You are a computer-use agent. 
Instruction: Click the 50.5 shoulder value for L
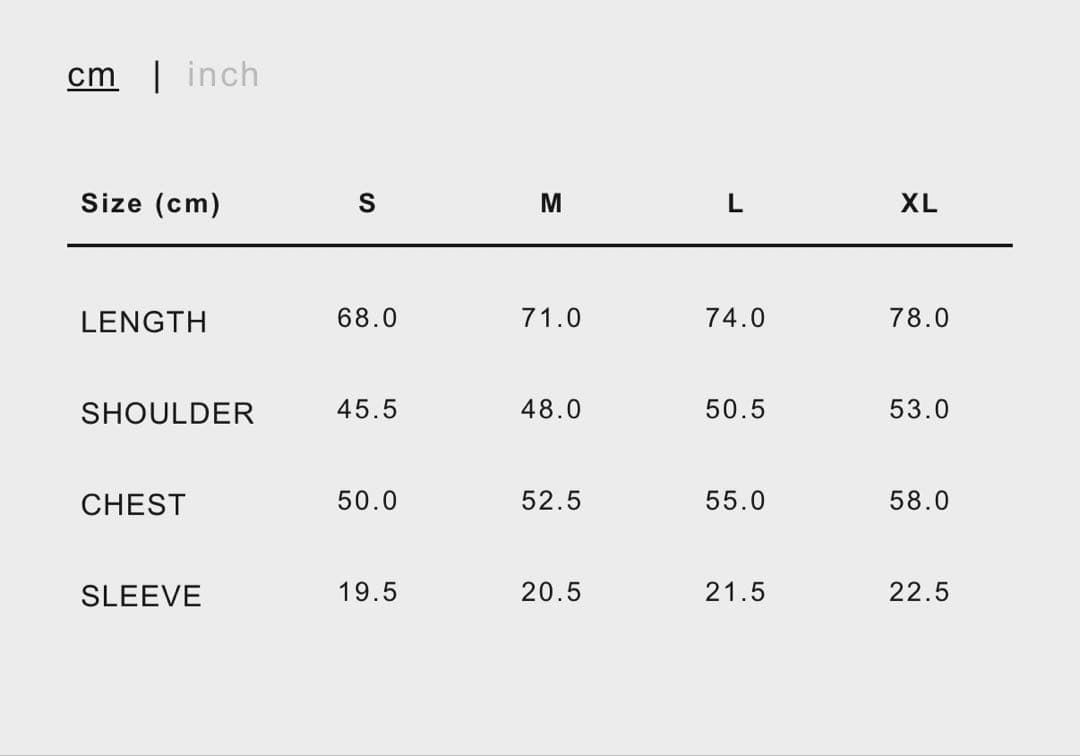point(735,409)
